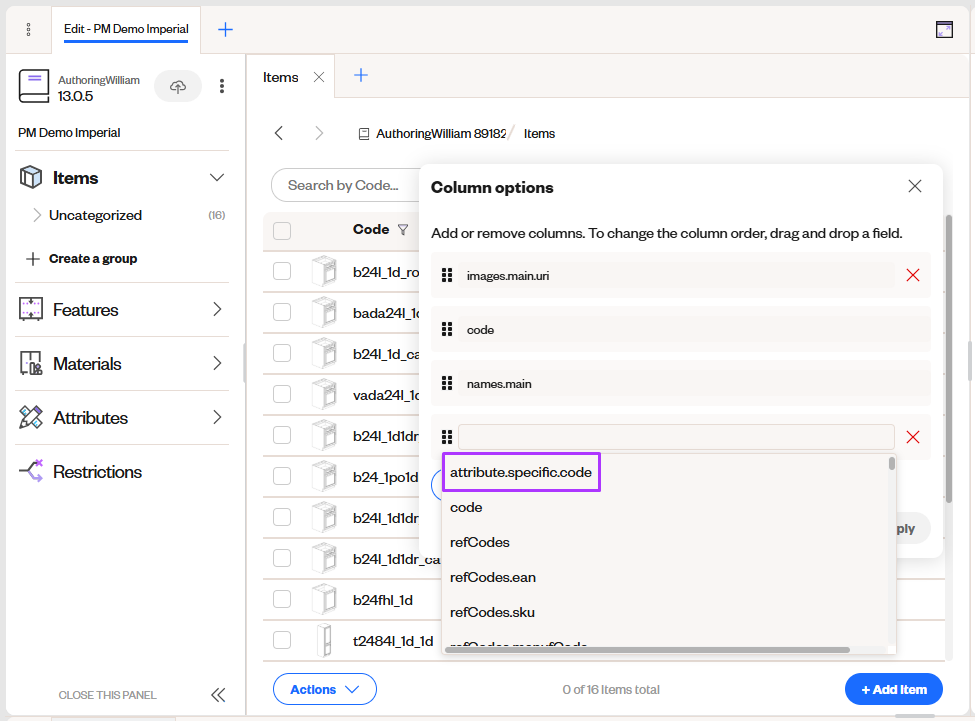Remove the images.main.uri column with red X

click(912, 275)
